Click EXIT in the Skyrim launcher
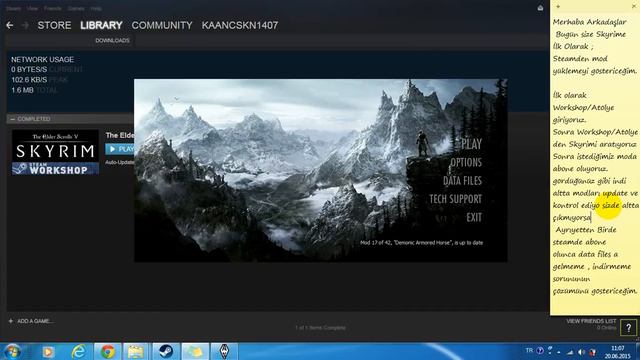The width and height of the screenshot is (640, 360). [474, 217]
